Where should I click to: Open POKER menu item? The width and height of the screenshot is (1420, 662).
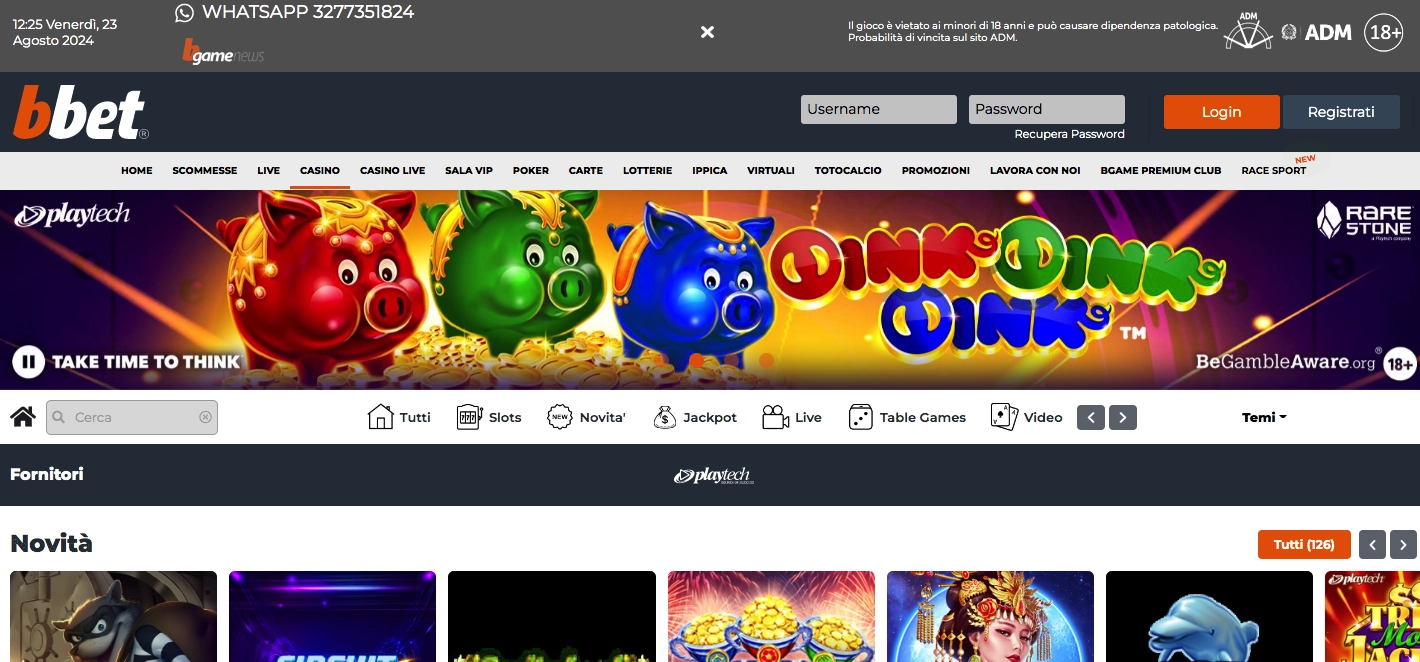coord(531,171)
